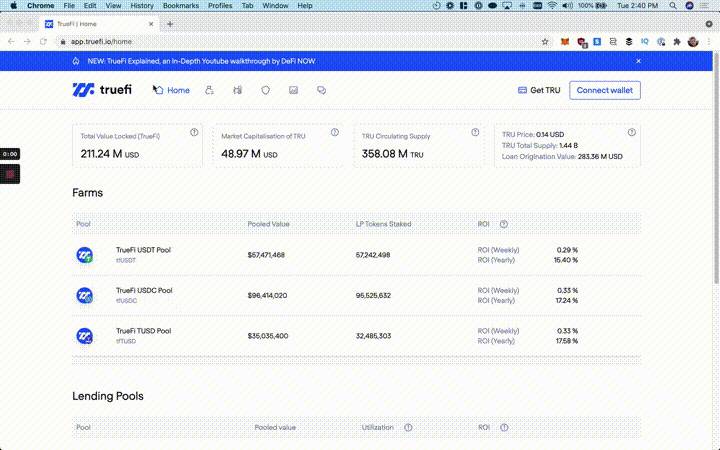Go to the Home navigation link

[x=172, y=90]
